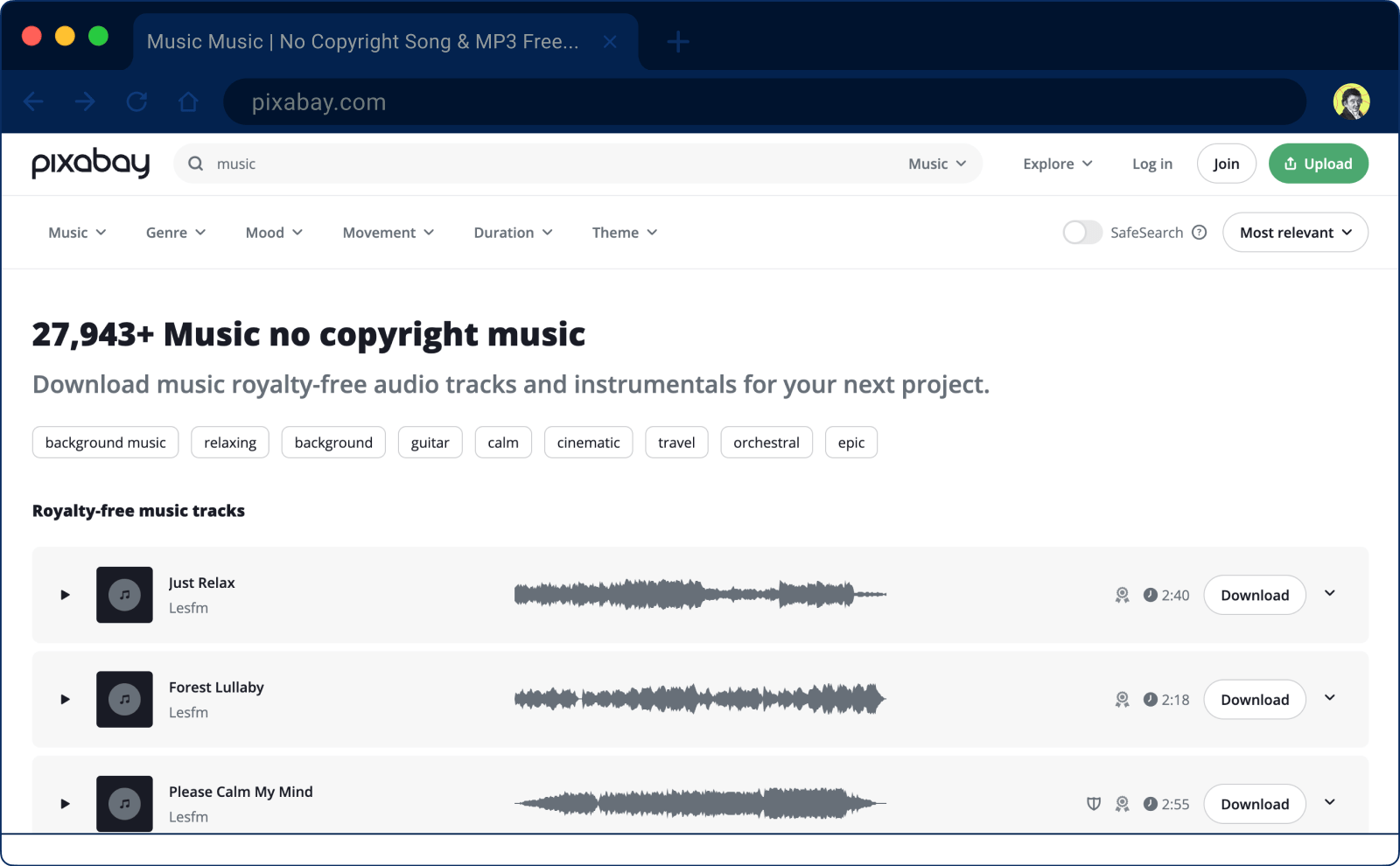This screenshot has width=1400, height=866.
Task: Open the Most relevant sort dropdown
Action: click(x=1294, y=232)
